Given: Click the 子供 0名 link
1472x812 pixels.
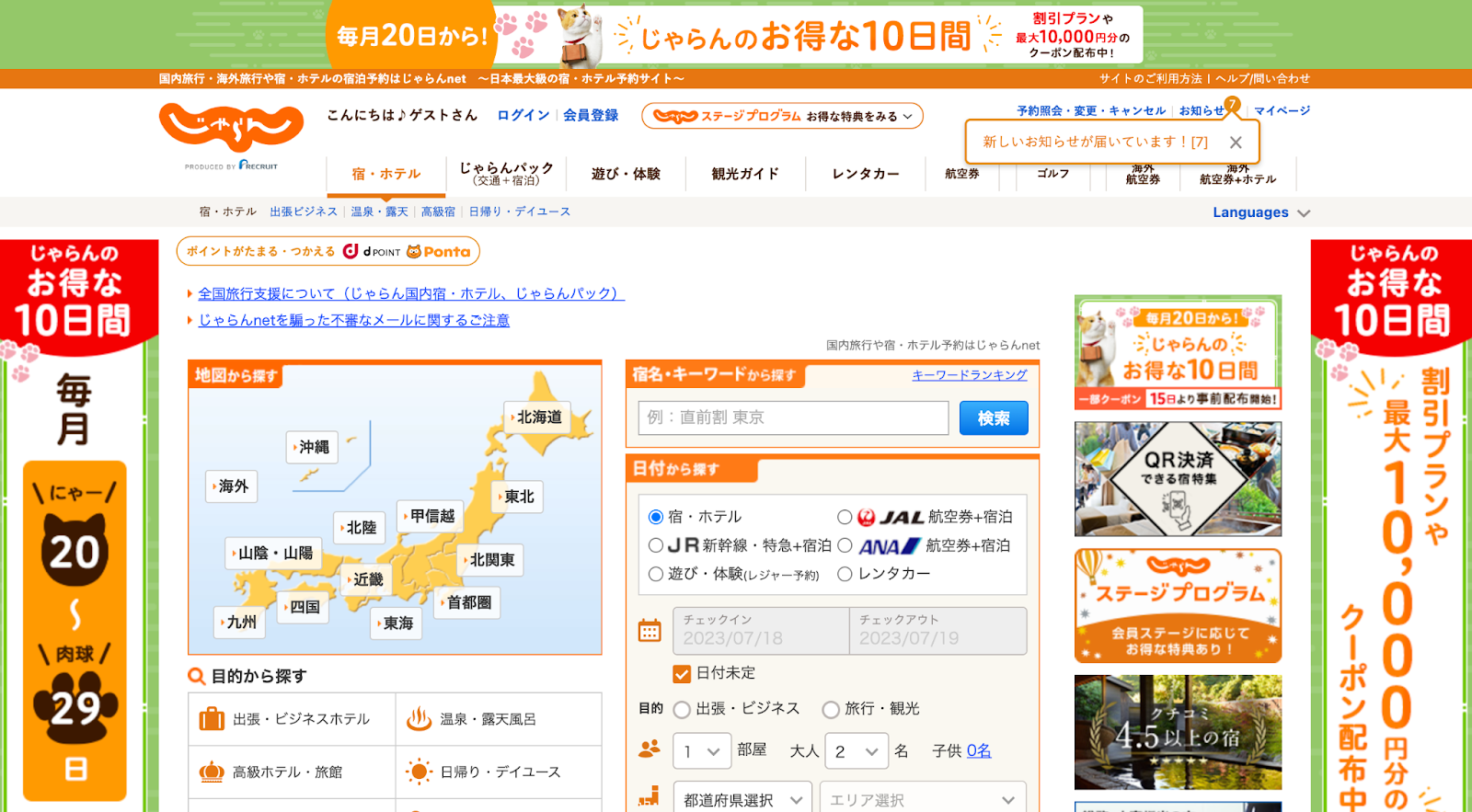Looking at the screenshot, I should [979, 751].
